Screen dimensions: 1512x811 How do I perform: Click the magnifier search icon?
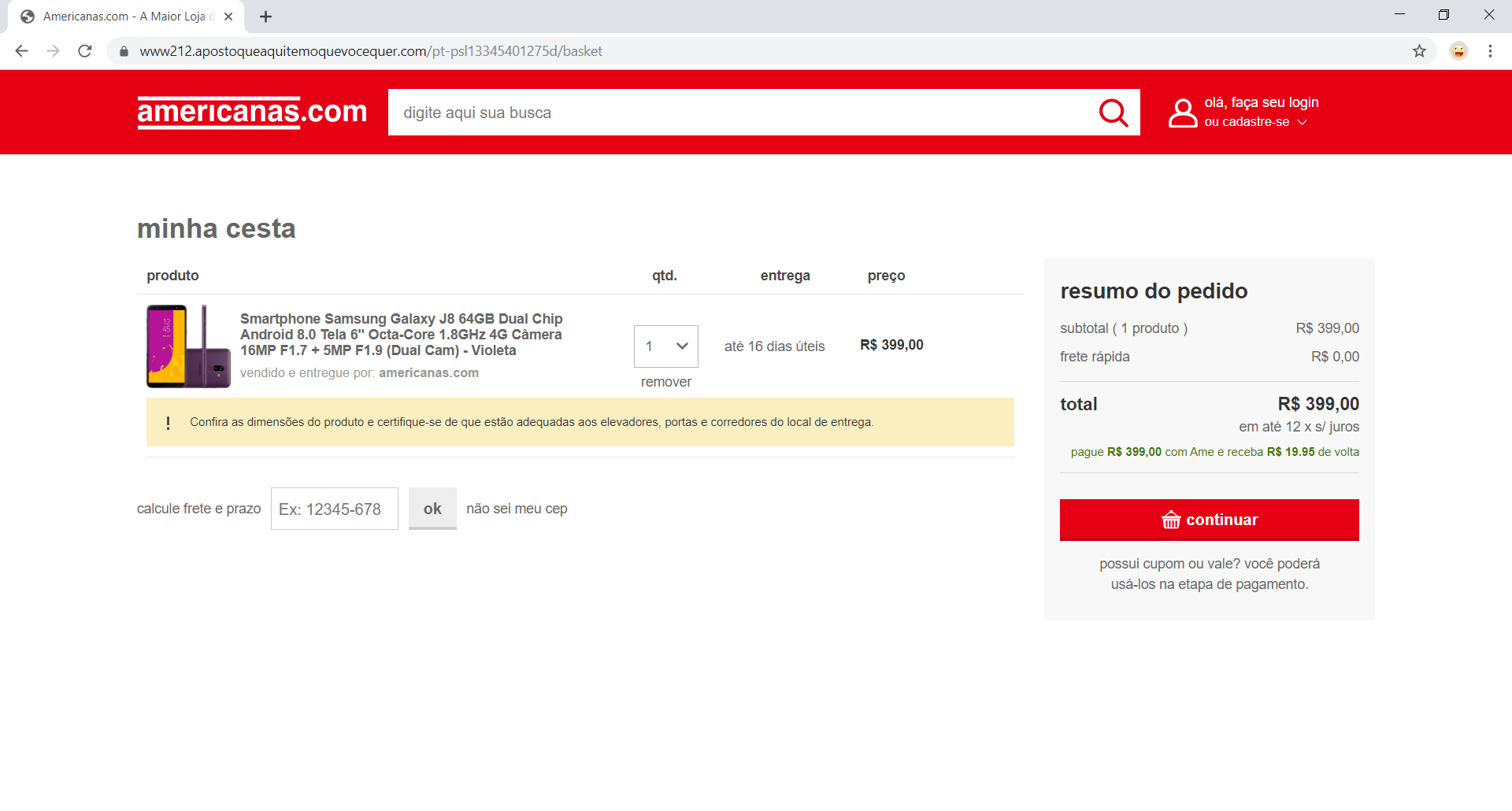(1114, 113)
